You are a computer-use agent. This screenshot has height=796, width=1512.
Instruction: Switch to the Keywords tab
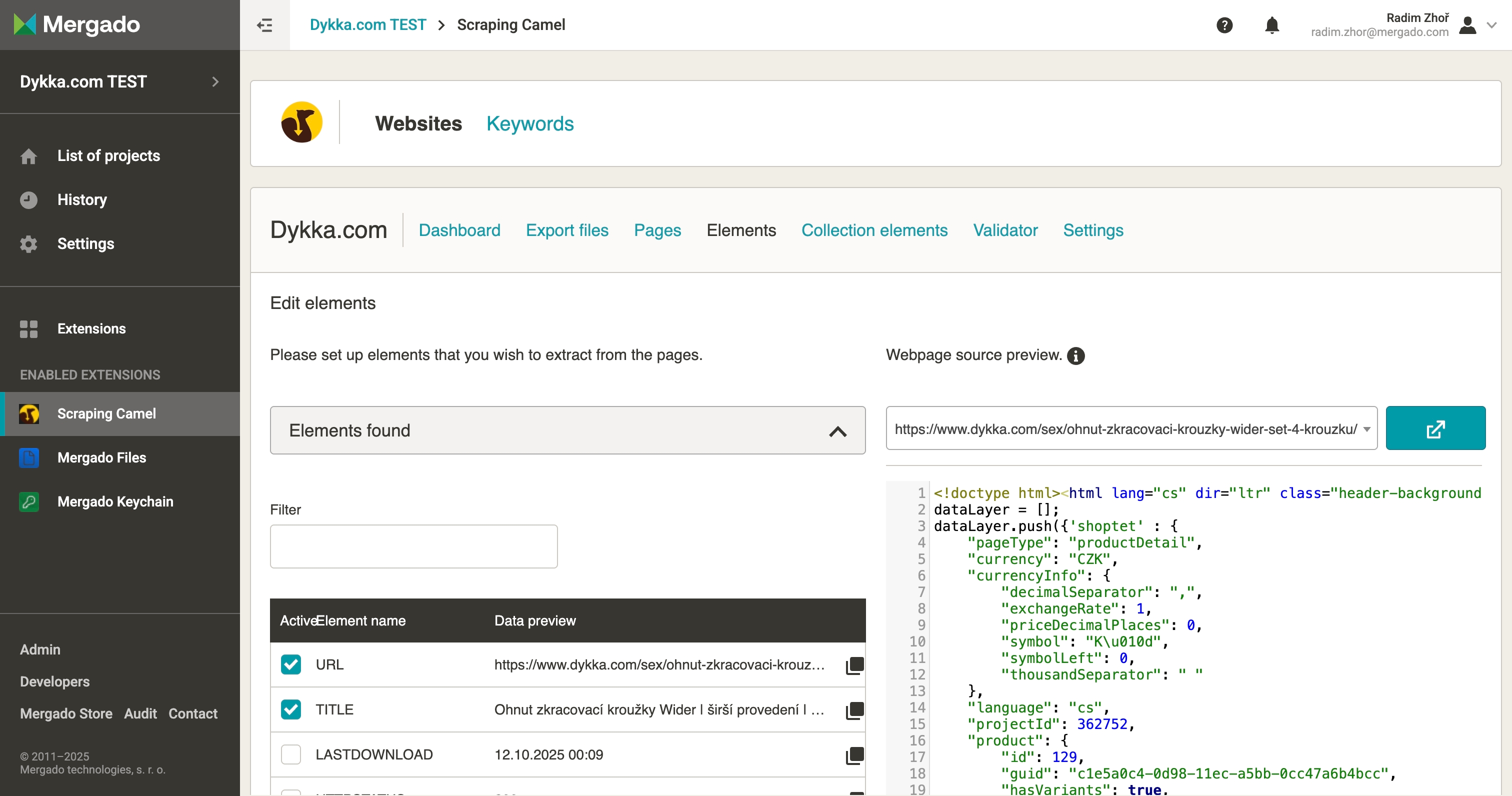pos(529,123)
